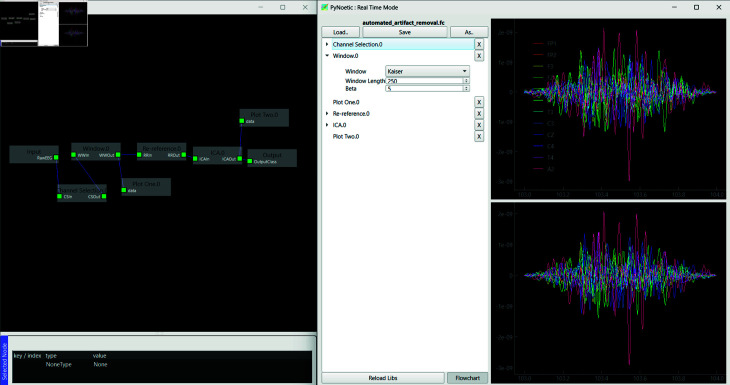730x385 pixels.
Task: Remove the Channel Selection.0 node with X
Action: pyautogui.click(x=479, y=44)
